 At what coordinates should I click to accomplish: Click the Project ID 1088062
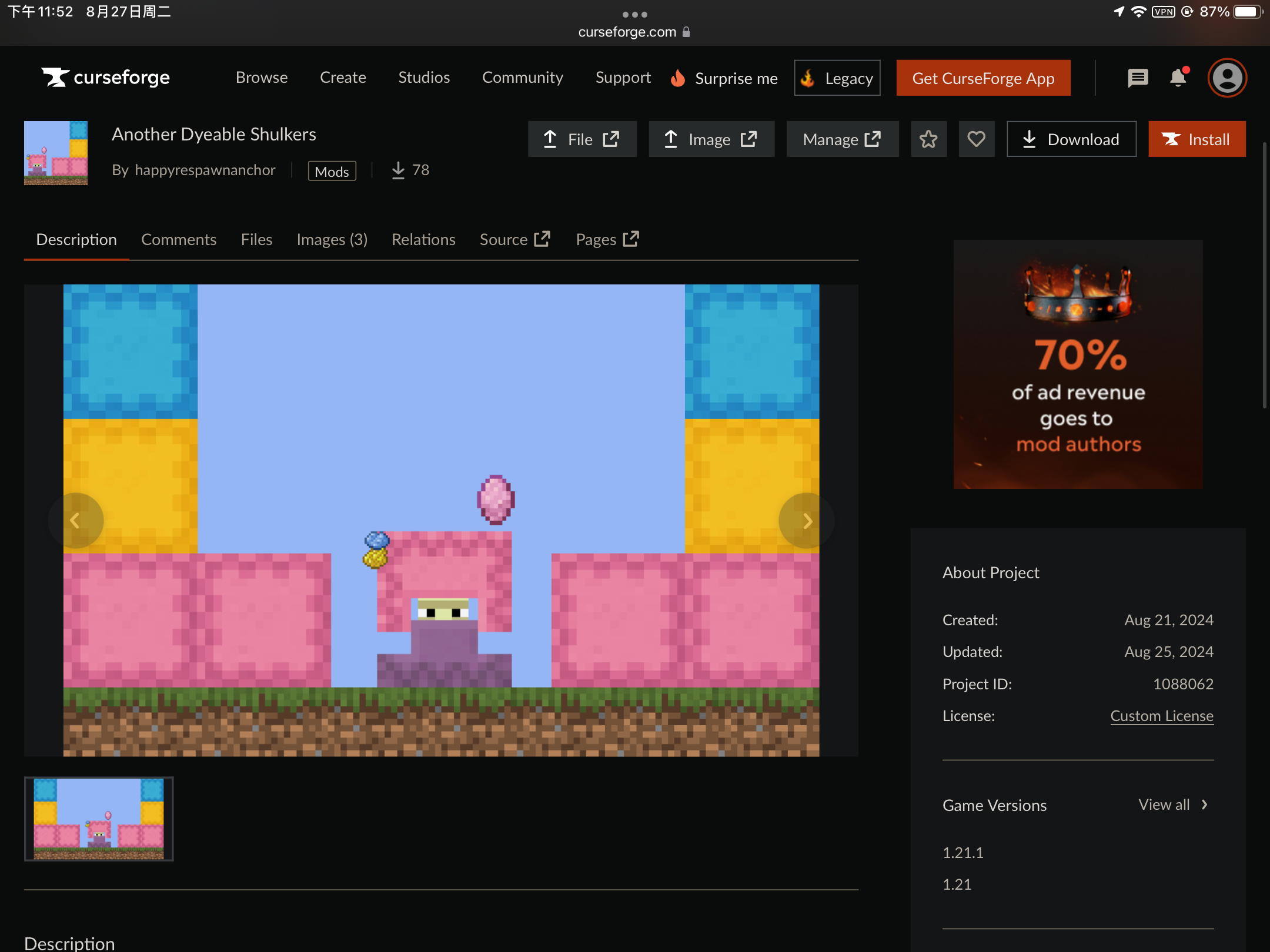click(1183, 684)
